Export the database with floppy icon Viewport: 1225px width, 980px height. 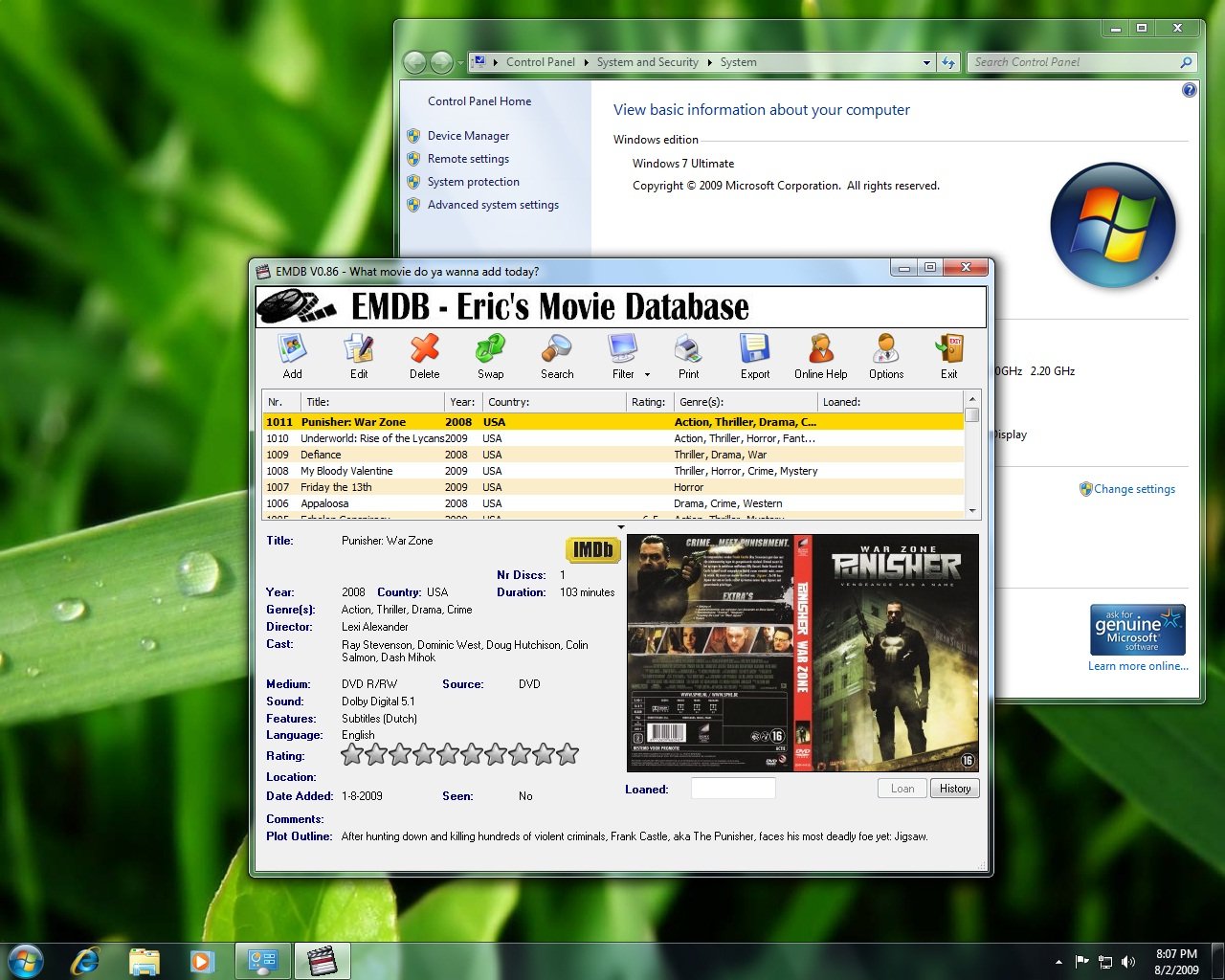tap(754, 349)
